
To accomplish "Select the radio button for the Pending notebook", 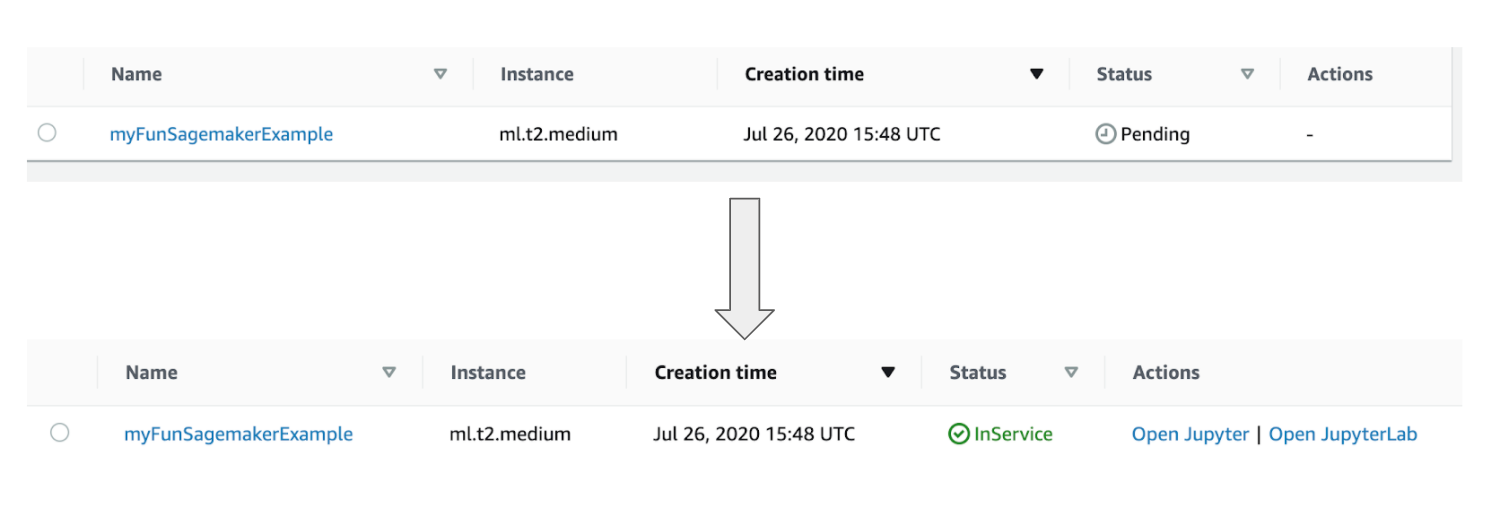I will pos(47,133).
